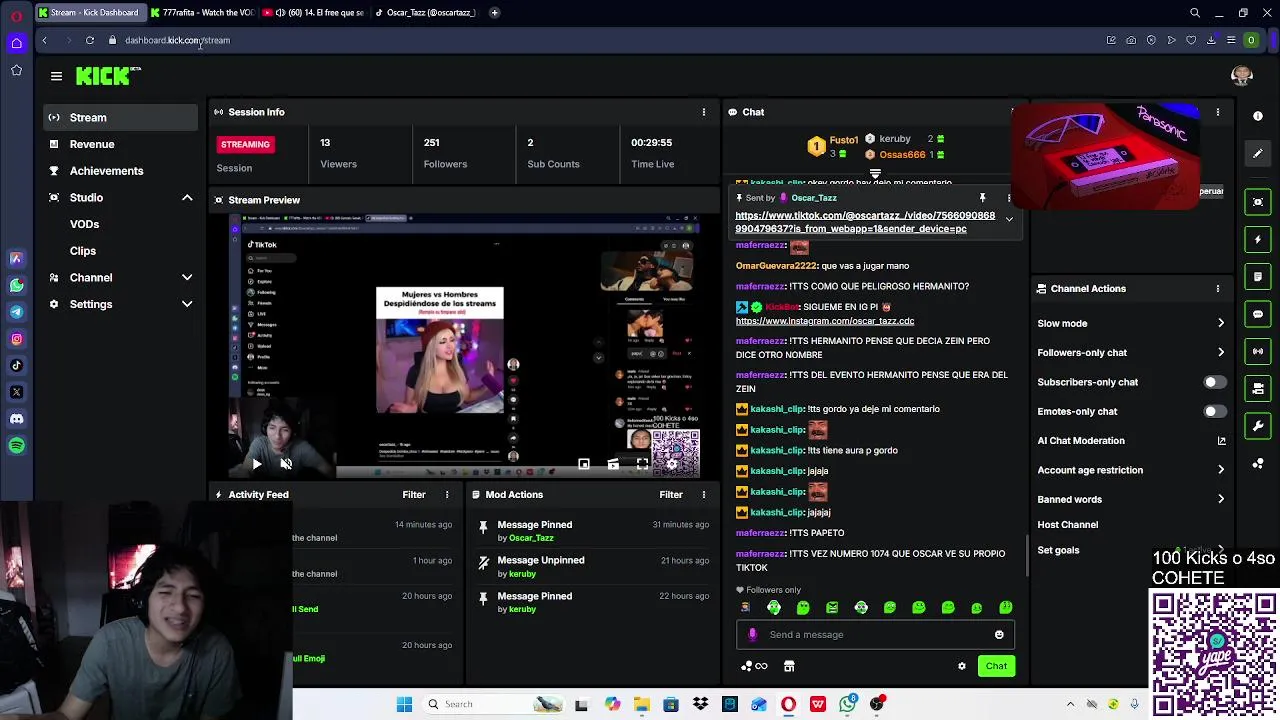The image size is (1280, 720).
Task: Click the KICK logo
Action: [x=108, y=76]
